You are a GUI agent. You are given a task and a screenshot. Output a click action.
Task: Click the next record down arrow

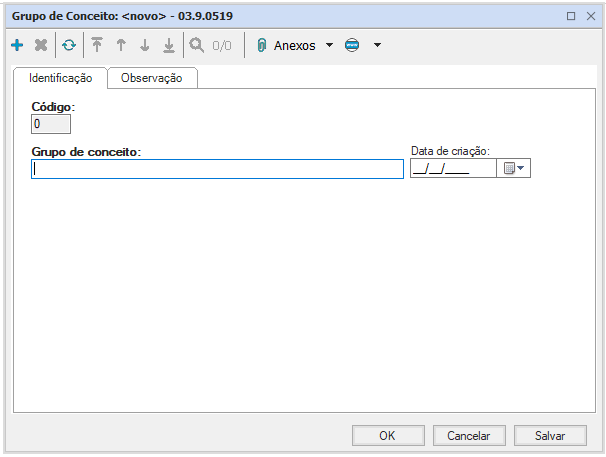[x=145, y=46]
